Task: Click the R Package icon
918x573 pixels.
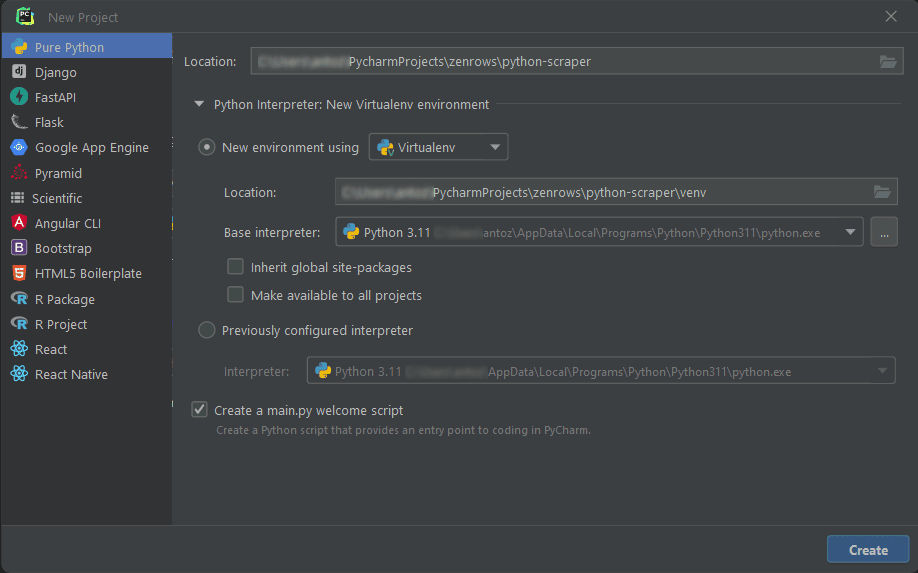Action: click(19, 298)
